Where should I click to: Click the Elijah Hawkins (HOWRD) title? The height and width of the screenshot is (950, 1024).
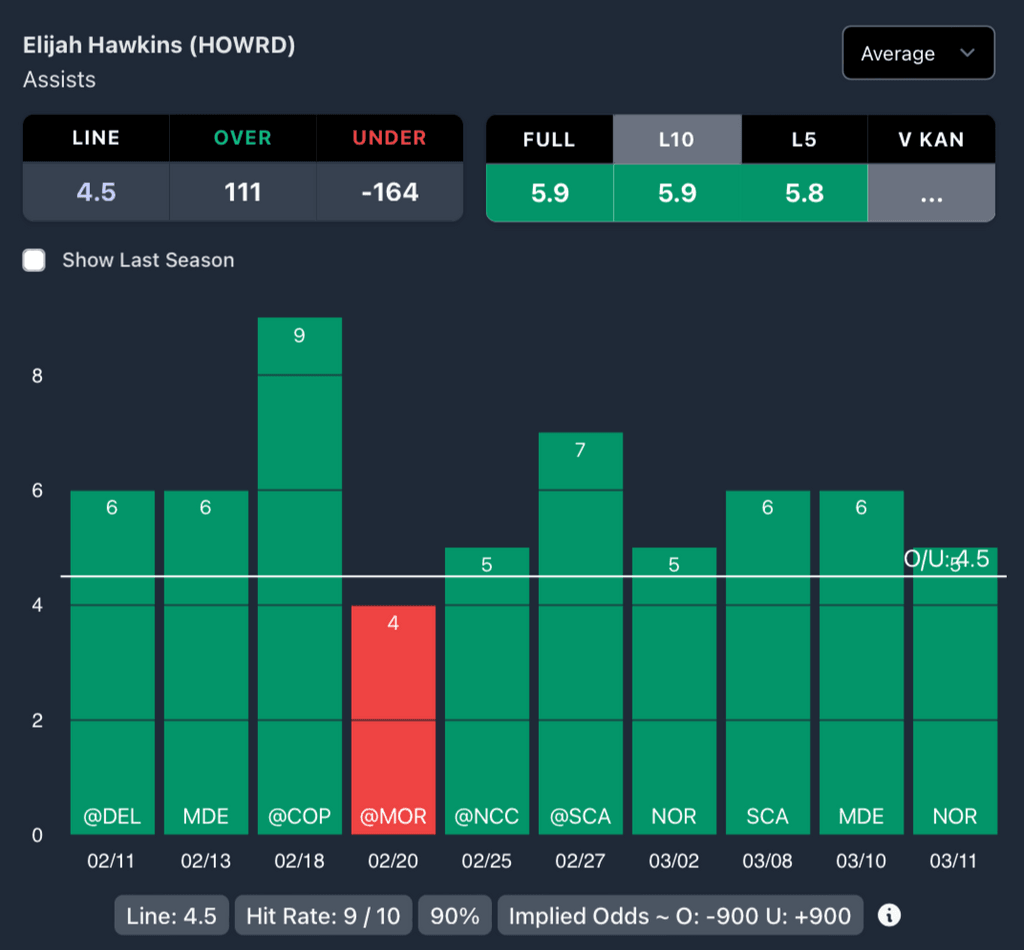[159, 45]
